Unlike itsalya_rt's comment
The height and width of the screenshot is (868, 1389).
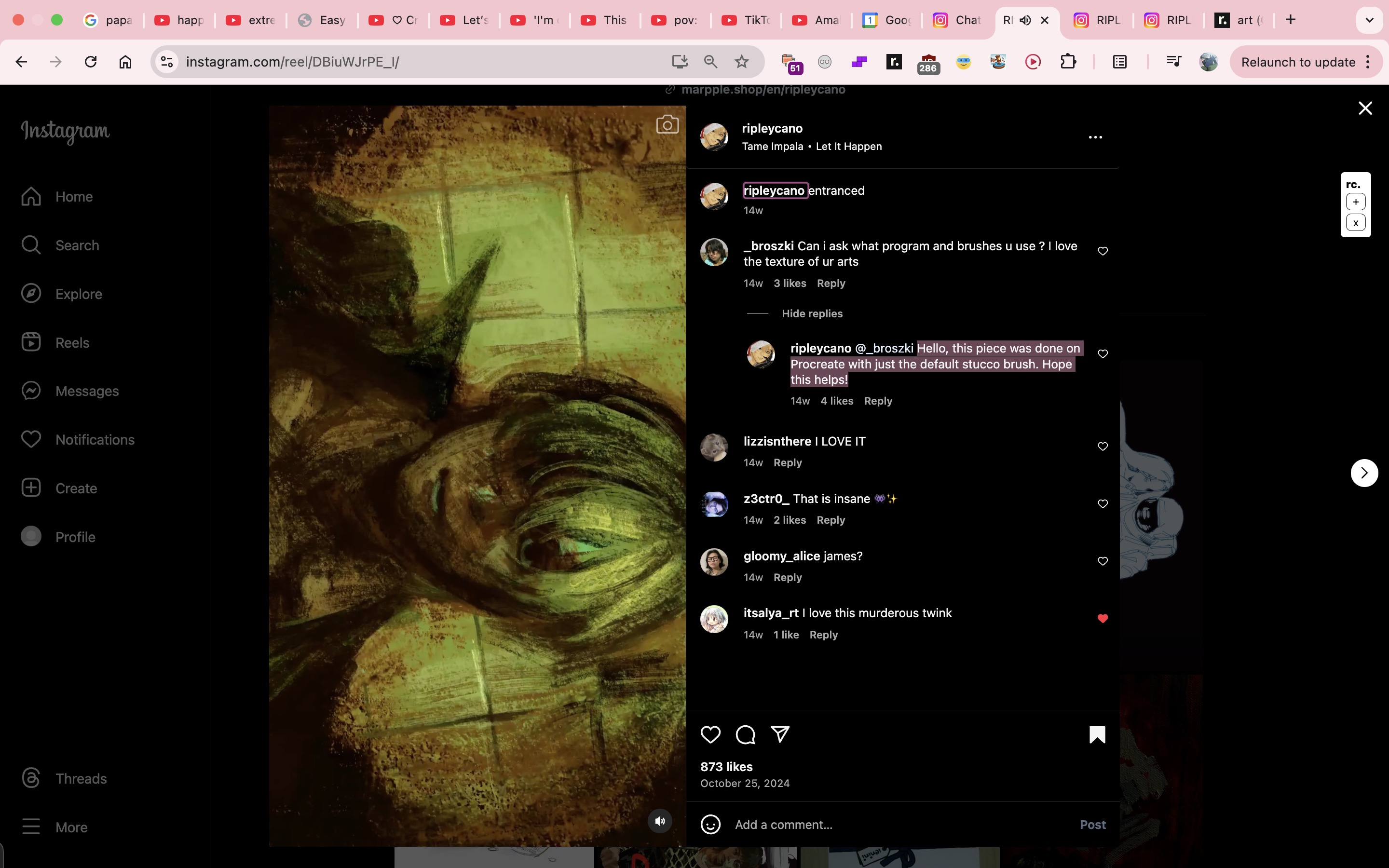coord(1103,618)
